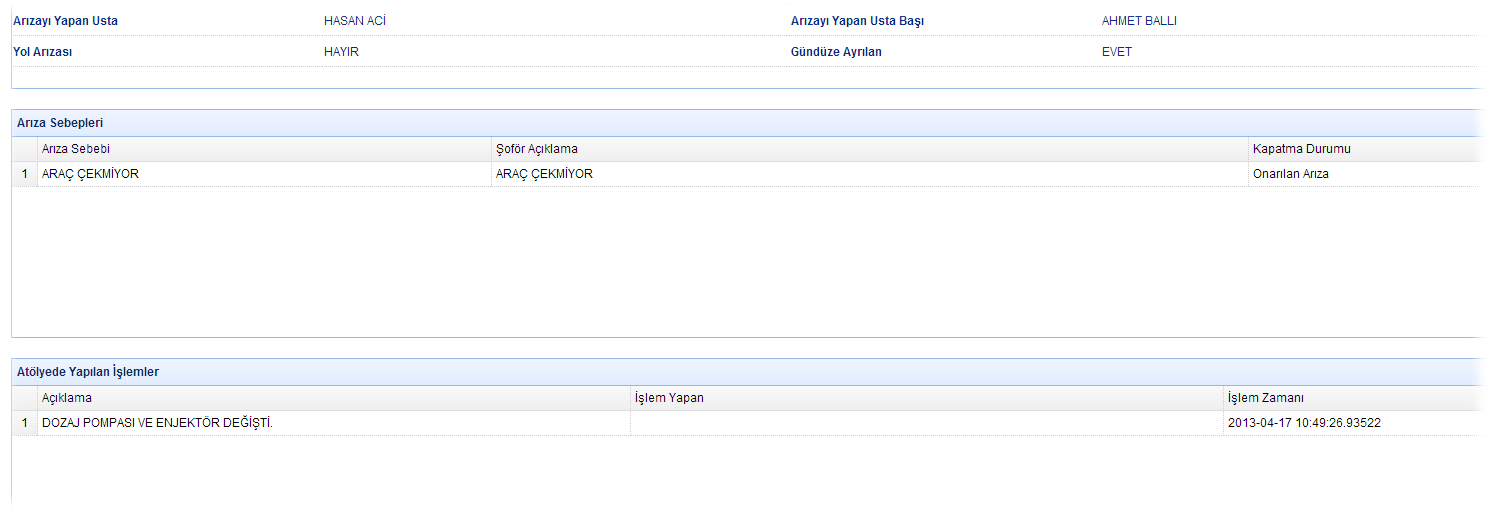Select the DOZAJ POMPASI VE ENJEKTÖR DEĞİŞTİ row
This screenshot has height=510, width=1488.
click(157, 423)
